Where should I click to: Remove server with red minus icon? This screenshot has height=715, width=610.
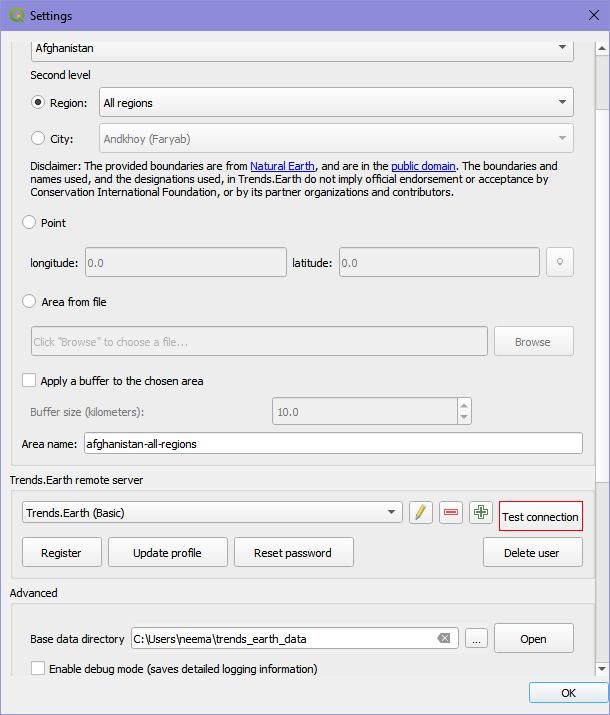450,513
